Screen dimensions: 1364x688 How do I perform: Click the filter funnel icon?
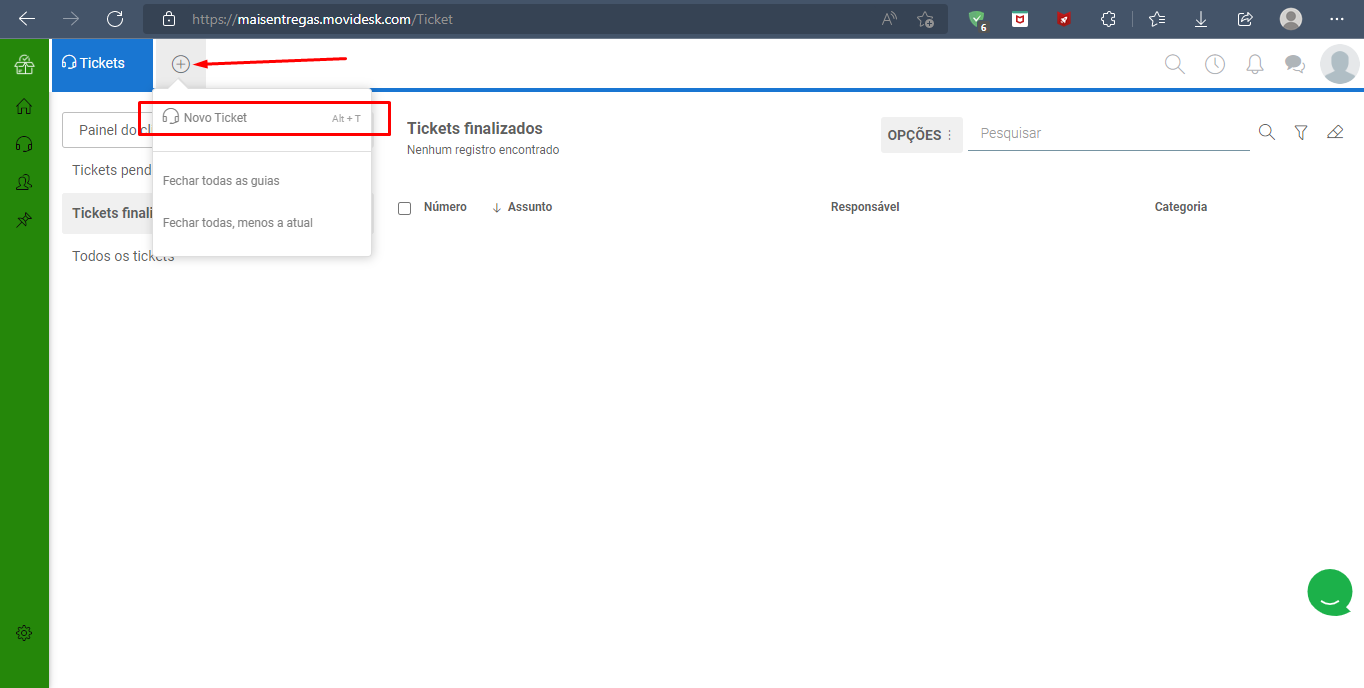[1301, 132]
